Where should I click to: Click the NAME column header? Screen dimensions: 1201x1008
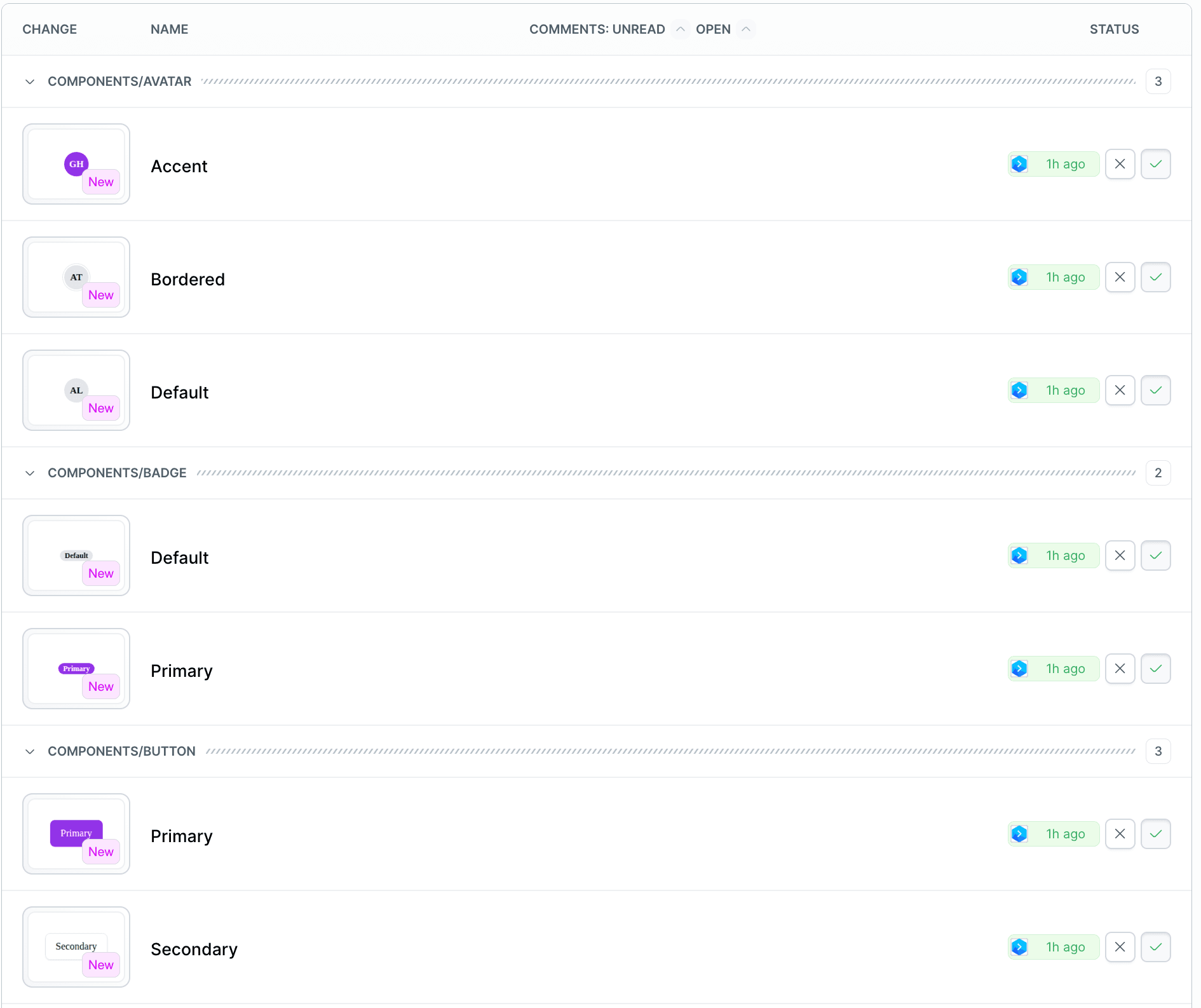point(170,29)
